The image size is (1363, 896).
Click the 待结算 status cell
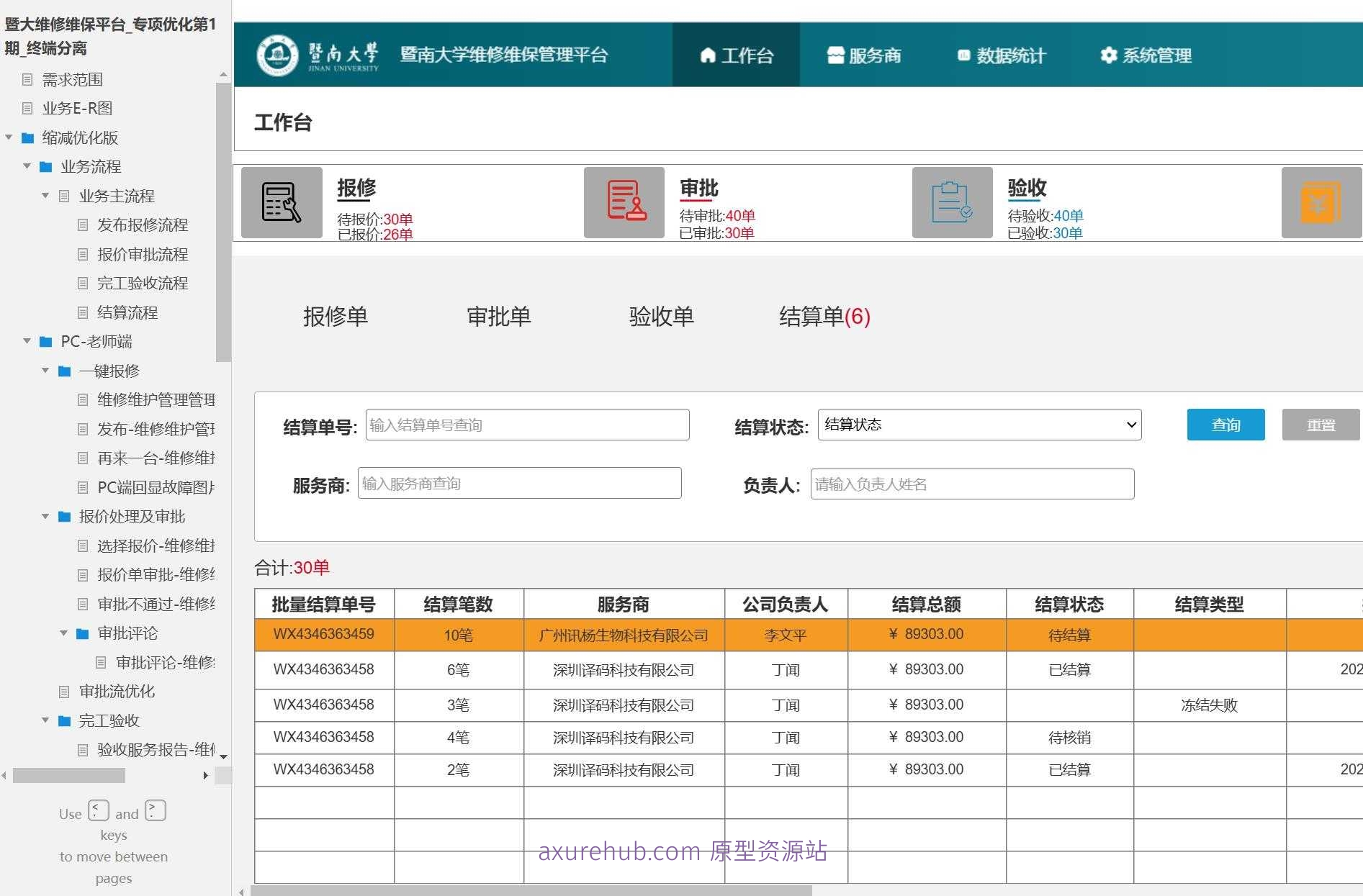[x=1069, y=635]
